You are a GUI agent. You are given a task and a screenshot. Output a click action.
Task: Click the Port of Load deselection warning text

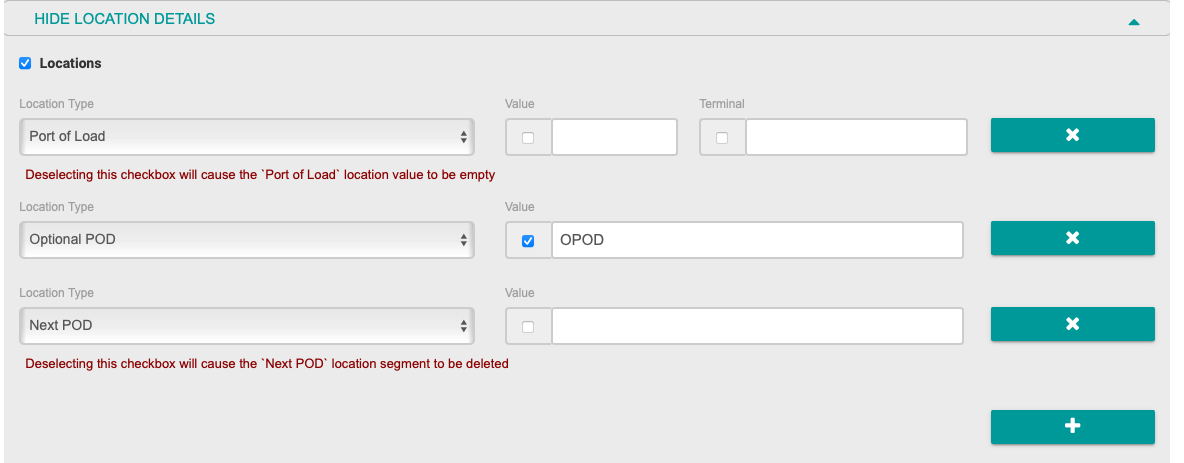(x=260, y=175)
